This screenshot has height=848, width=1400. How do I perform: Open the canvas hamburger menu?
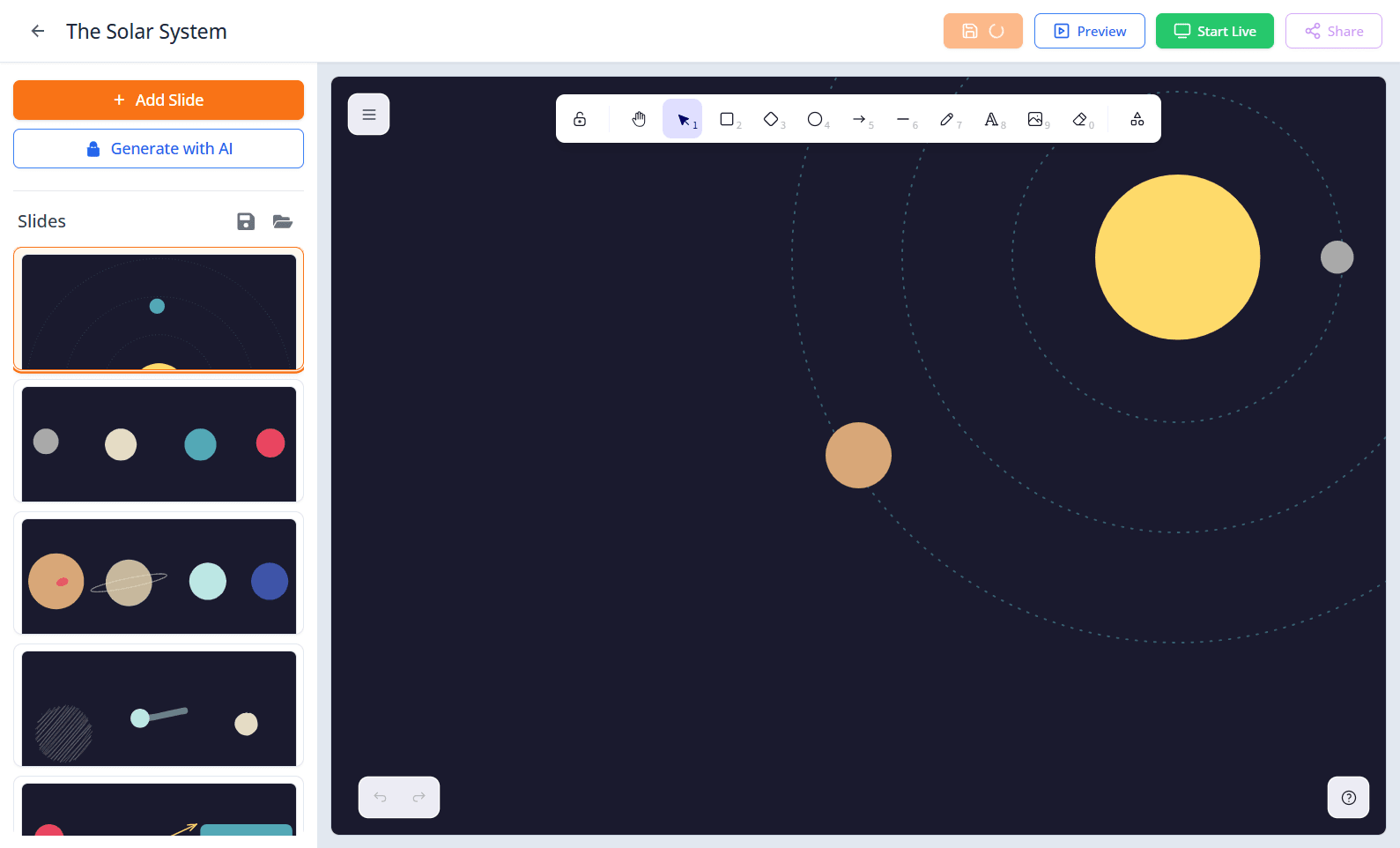point(369,115)
